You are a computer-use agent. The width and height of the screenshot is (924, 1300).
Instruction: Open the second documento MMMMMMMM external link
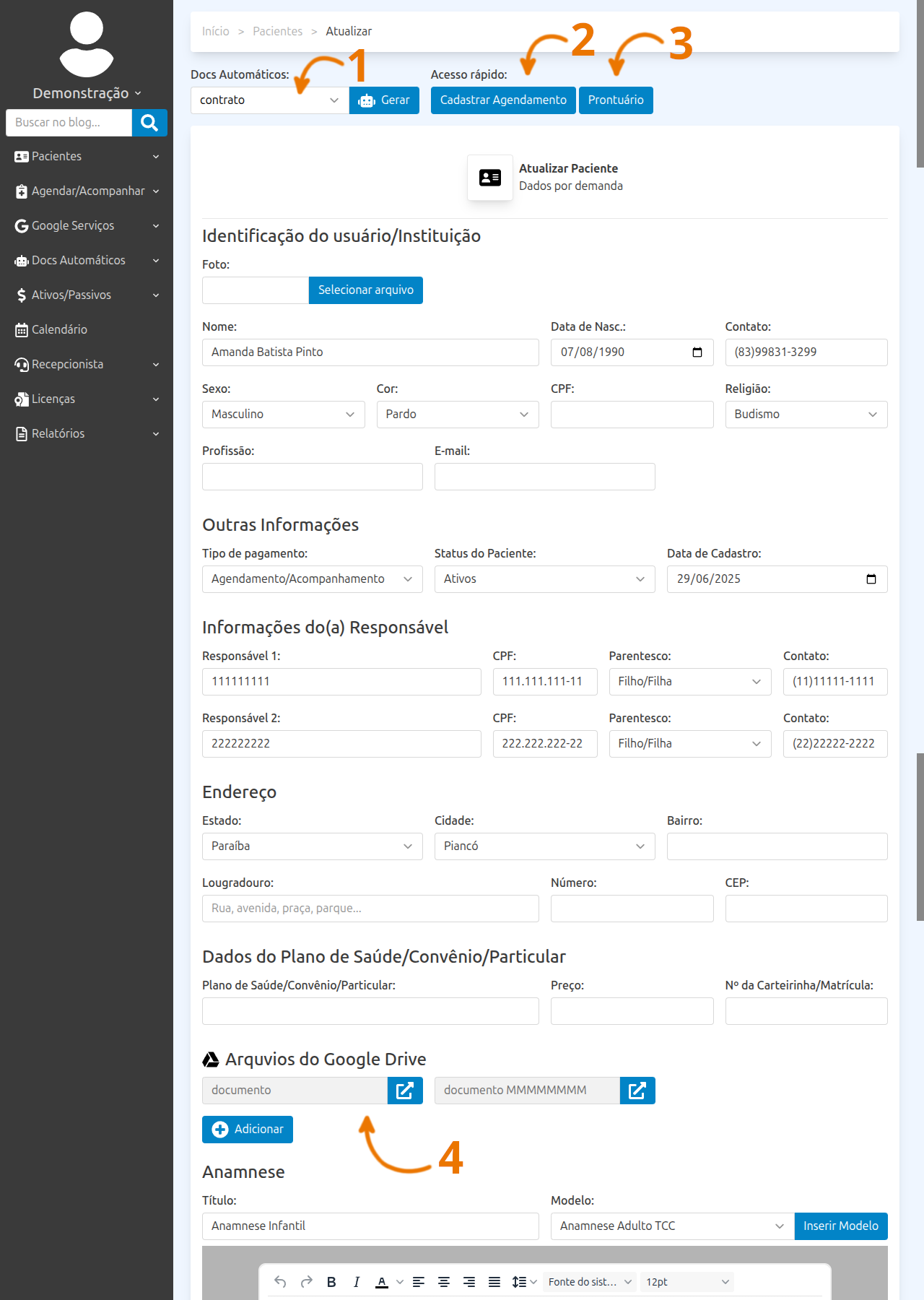[x=637, y=1091]
